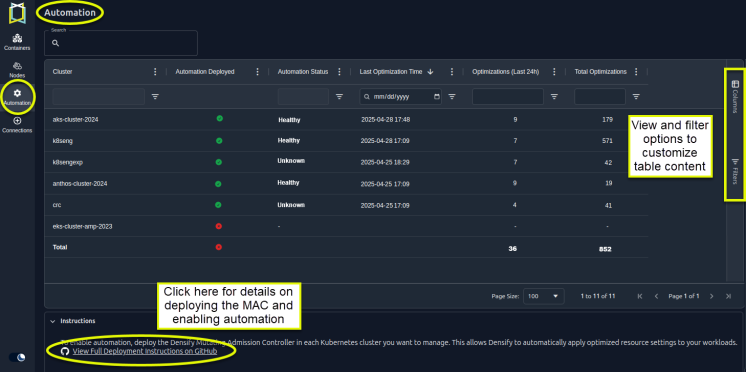This screenshot has width=746, height=372.
Task: Toggle the dark mode switch at bottom left
Action: 18,357
